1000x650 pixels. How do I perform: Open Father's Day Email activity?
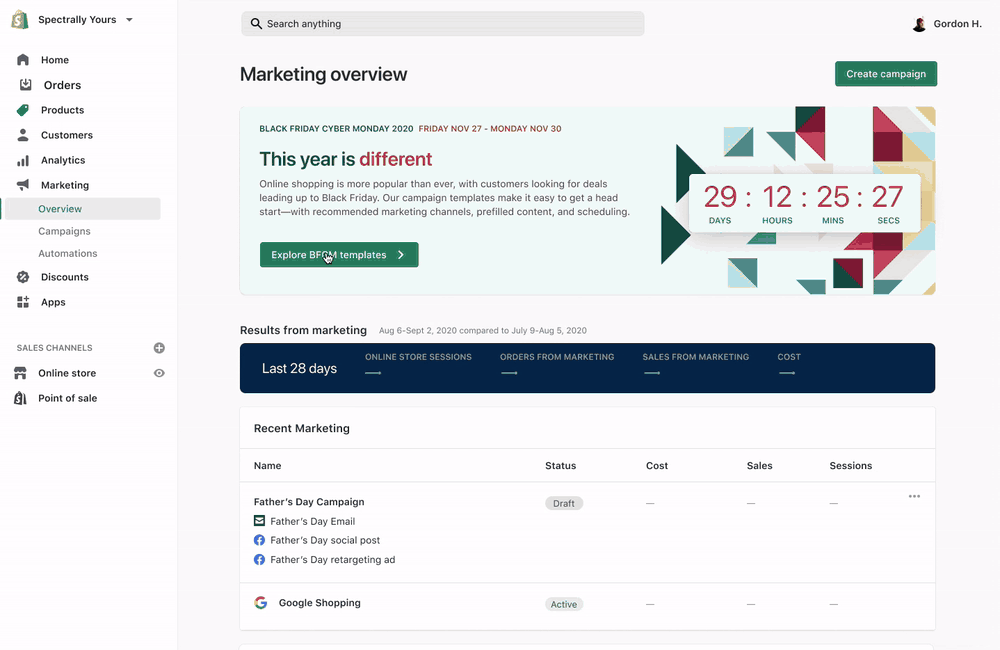click(312, 521)
